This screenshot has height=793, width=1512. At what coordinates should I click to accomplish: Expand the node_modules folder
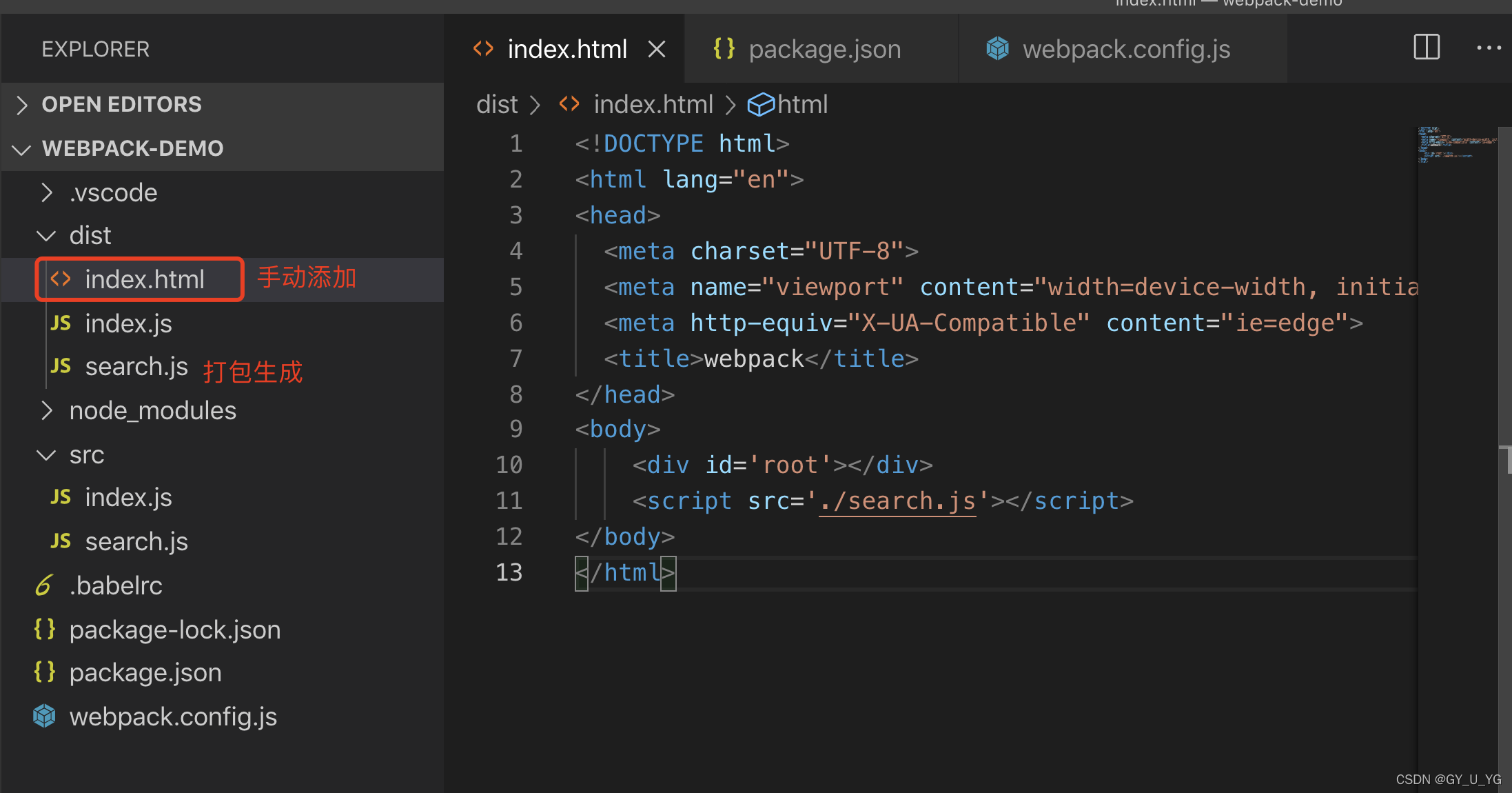coord(47,410)
